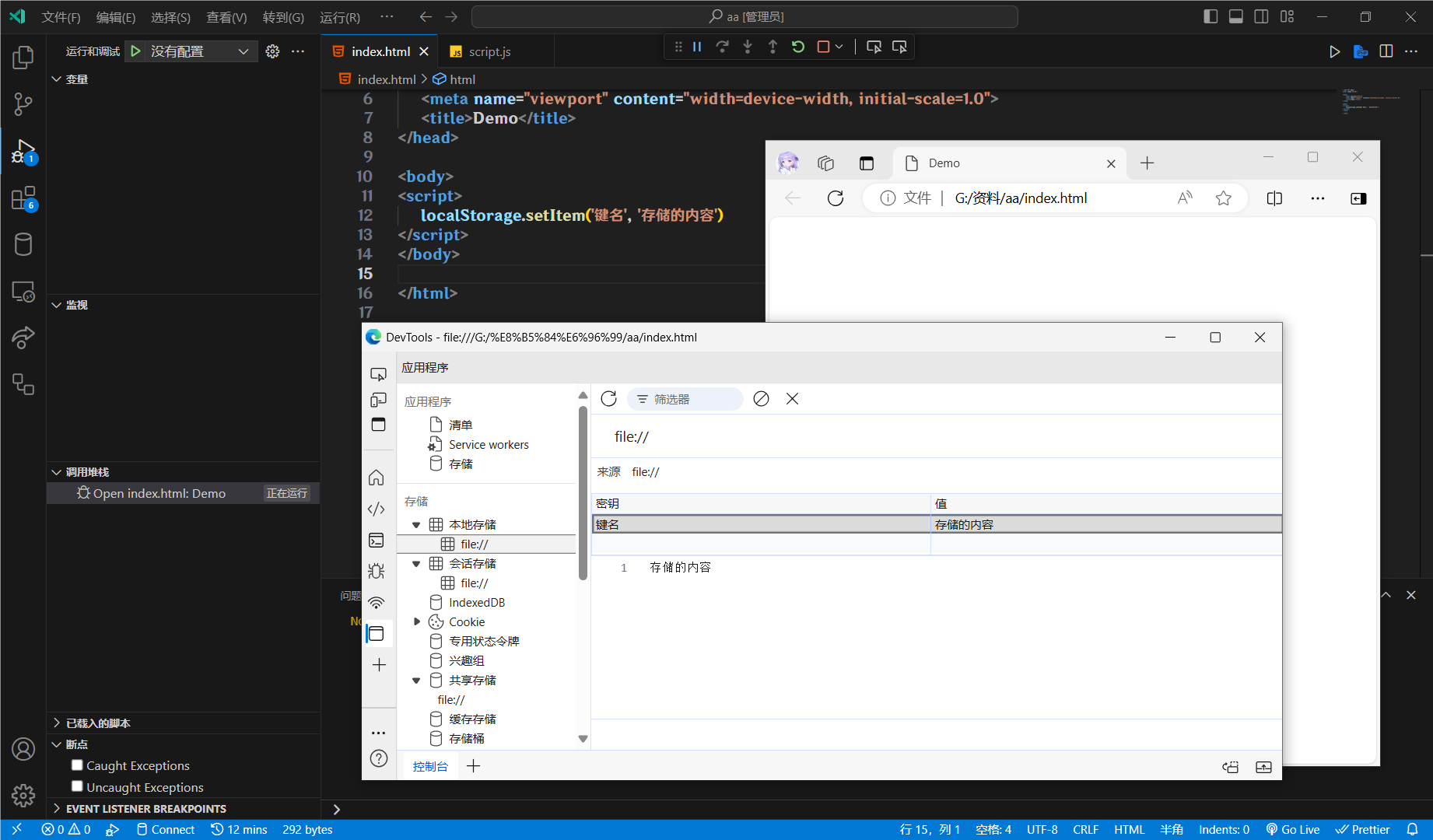This screenshot has height=840, width=1433.
Task: Collapse 本地存储 tree node in DevTools
Action: [416, 525]
